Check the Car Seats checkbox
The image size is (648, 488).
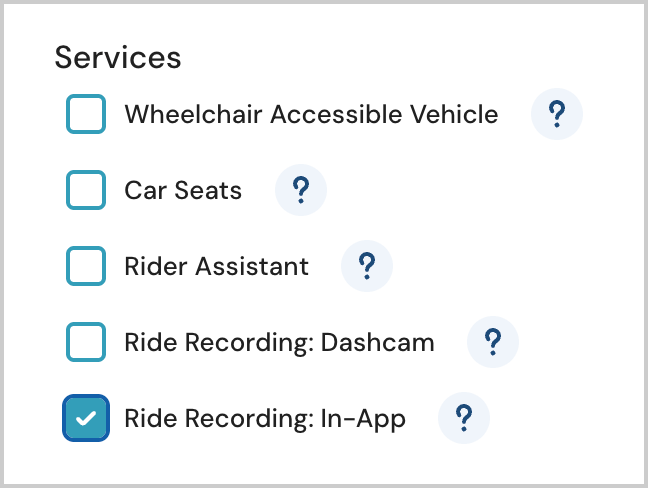pos(86,190)
